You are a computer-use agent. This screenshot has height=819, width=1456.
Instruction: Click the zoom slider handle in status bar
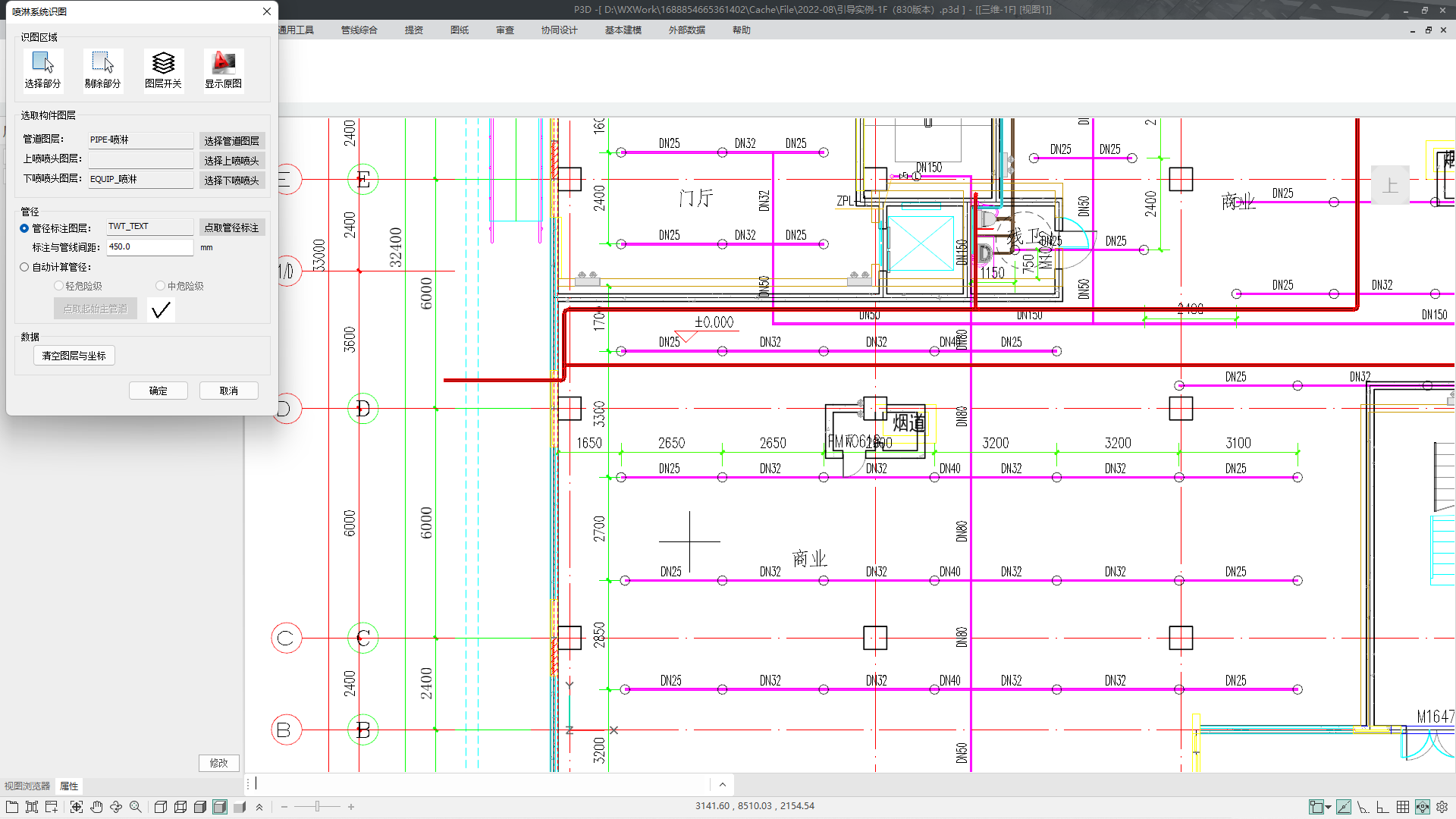coord(317,807)
